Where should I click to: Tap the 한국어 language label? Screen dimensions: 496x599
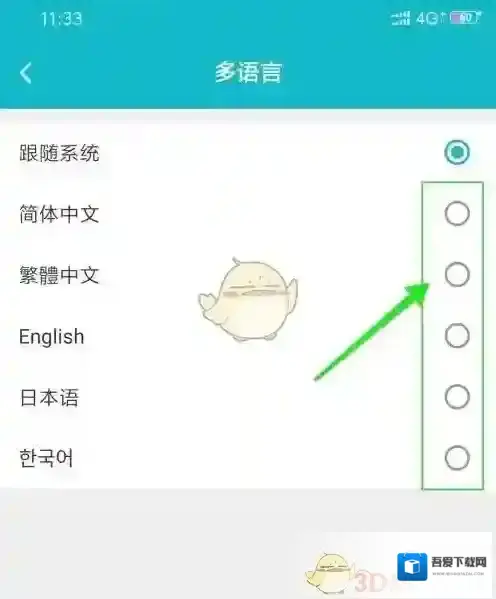46,458
